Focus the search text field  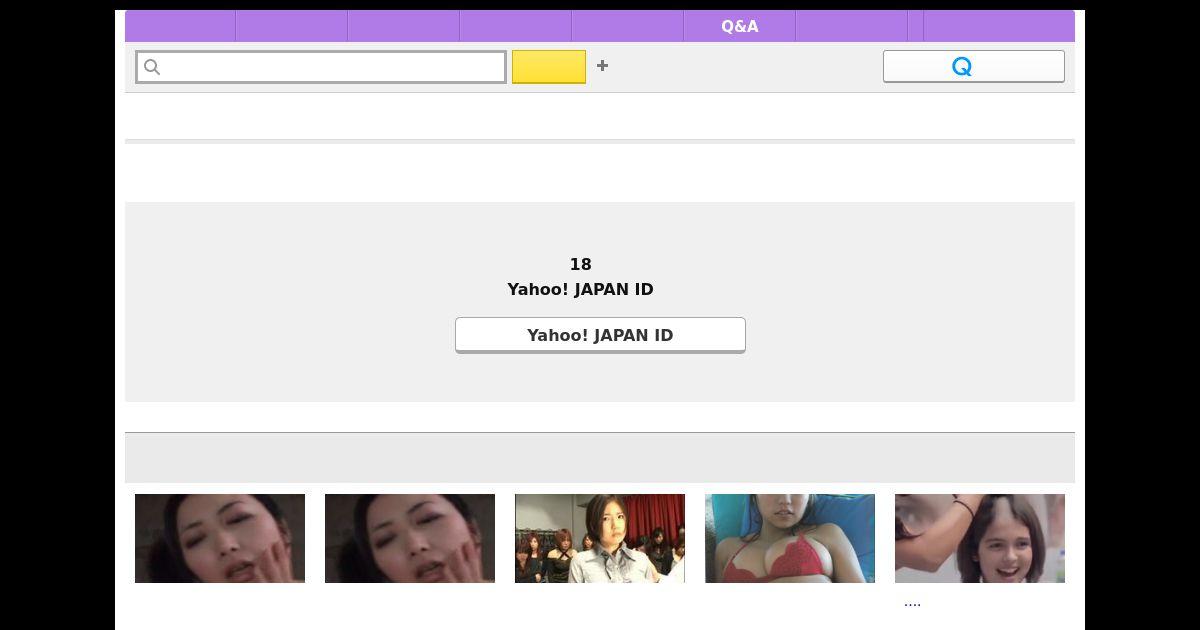(x=321, y=67)
